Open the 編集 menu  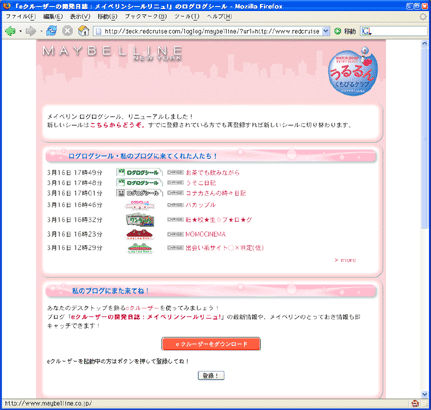tap(53, 16)
